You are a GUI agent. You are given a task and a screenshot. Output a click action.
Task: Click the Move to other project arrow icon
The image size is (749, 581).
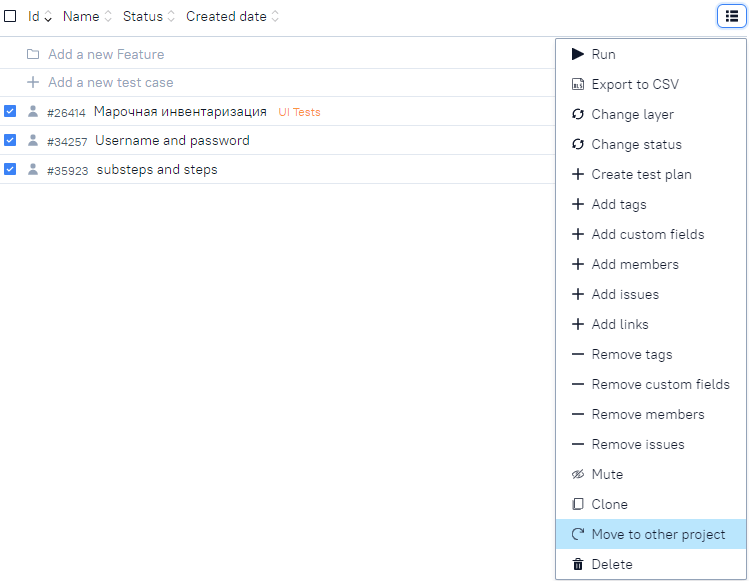tap(577, 535)
